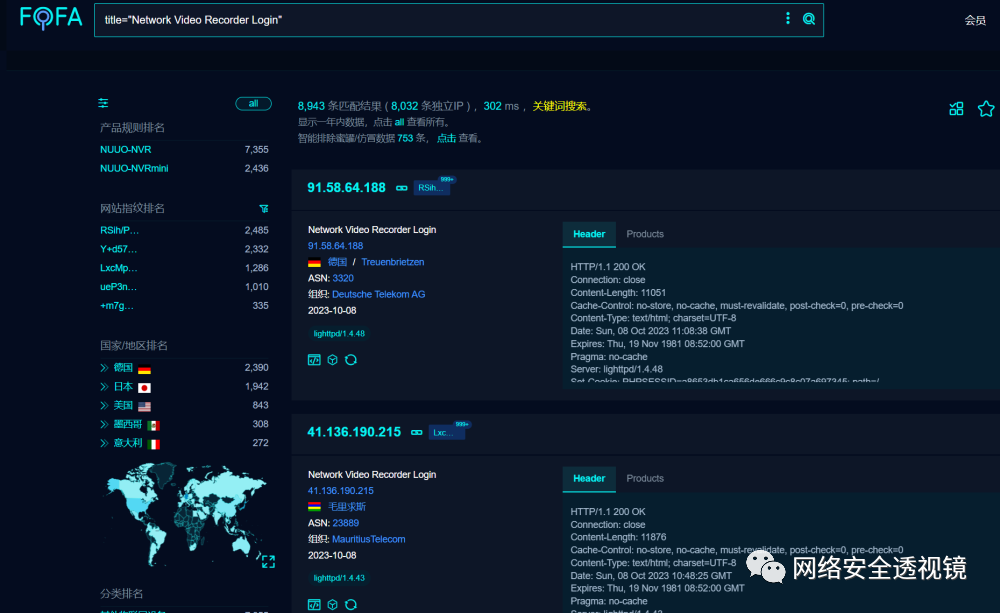The width and height of the screenshot is (1000, 613).
Task: Click link icon next to 41.136.190.215
Action: click(x=416, y=432)
